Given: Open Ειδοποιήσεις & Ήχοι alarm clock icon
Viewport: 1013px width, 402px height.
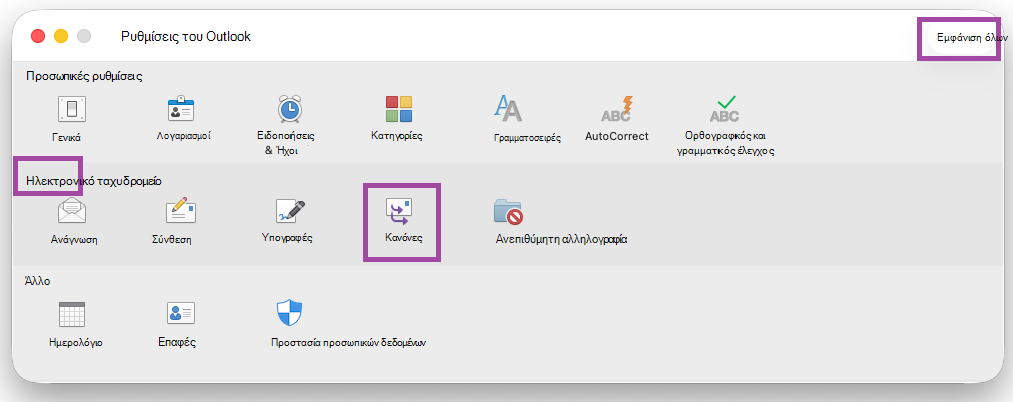Looking at the screenshot, I should click(290, 109).
